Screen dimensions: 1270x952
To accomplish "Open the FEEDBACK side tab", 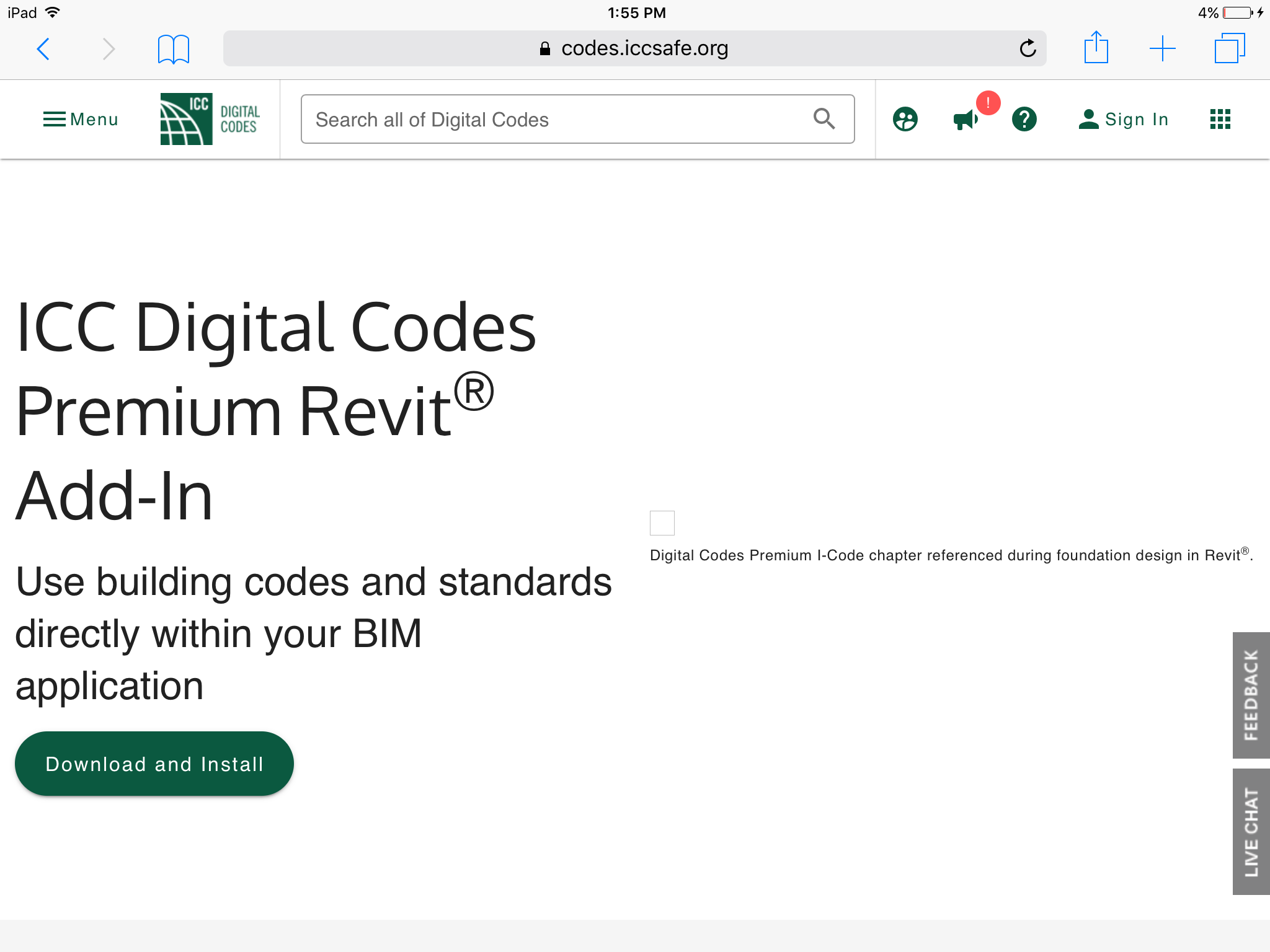I will tap(1251, 695).
